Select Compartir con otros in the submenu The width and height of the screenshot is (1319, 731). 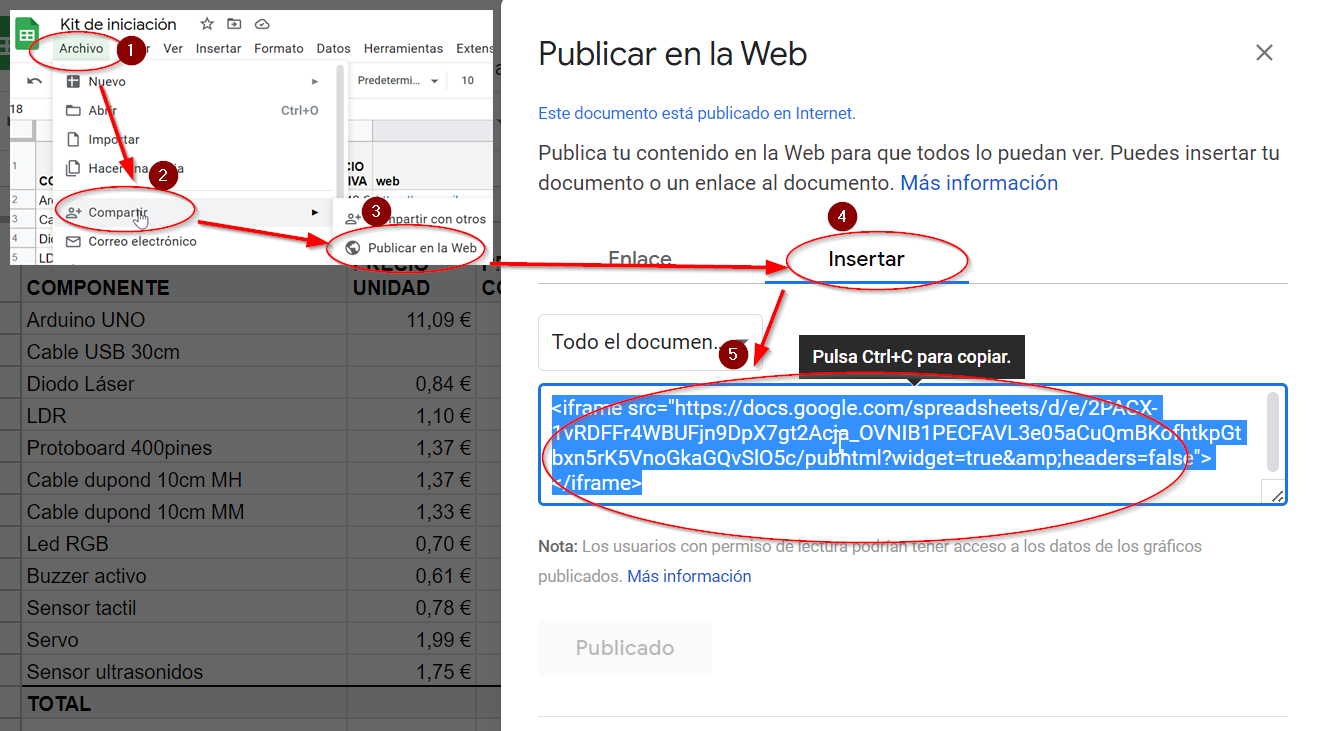pyautogui.click(x=413, y=219)
